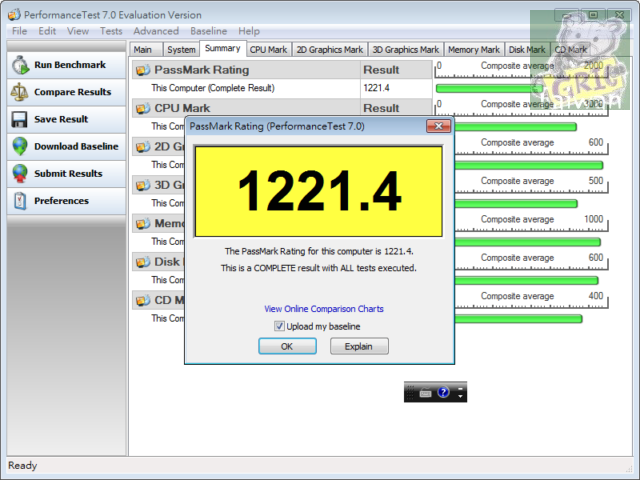This screenshot has height=480, width=640.
Task: Click the Save Result floppy disk icon
Action: pyautogui.click(x=19, y=119)
